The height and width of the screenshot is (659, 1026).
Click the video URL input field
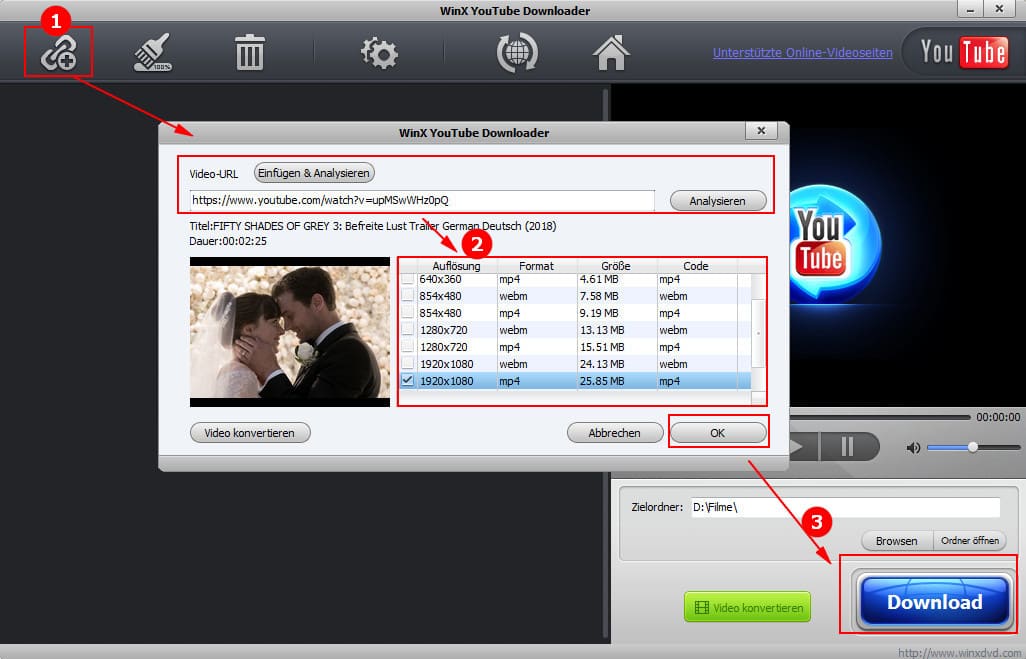tap(422, 201)
